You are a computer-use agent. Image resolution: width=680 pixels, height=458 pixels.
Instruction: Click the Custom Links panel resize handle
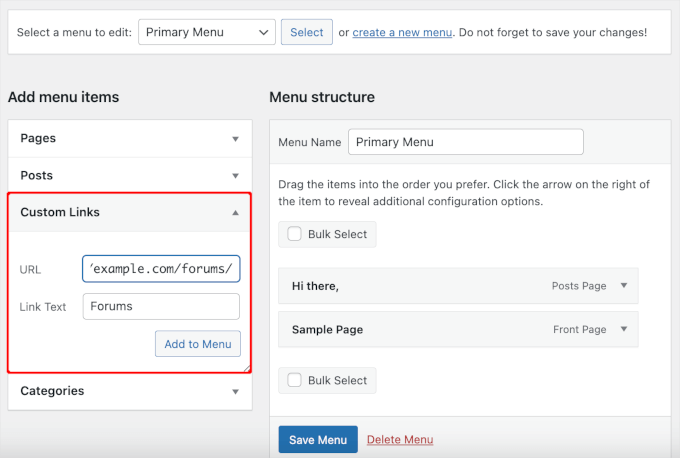(x=247, y=369)
